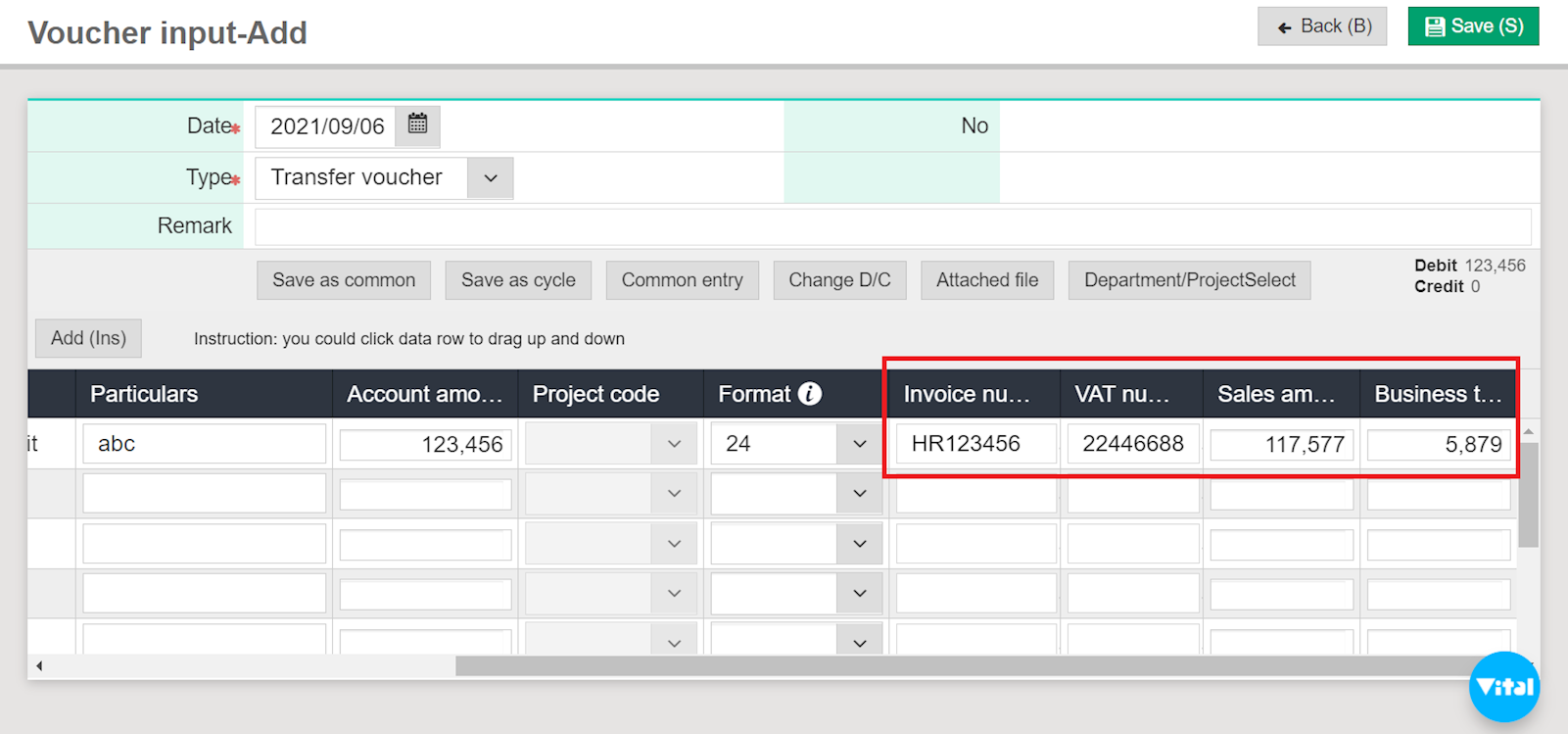Open Common entry

[682, 280]
